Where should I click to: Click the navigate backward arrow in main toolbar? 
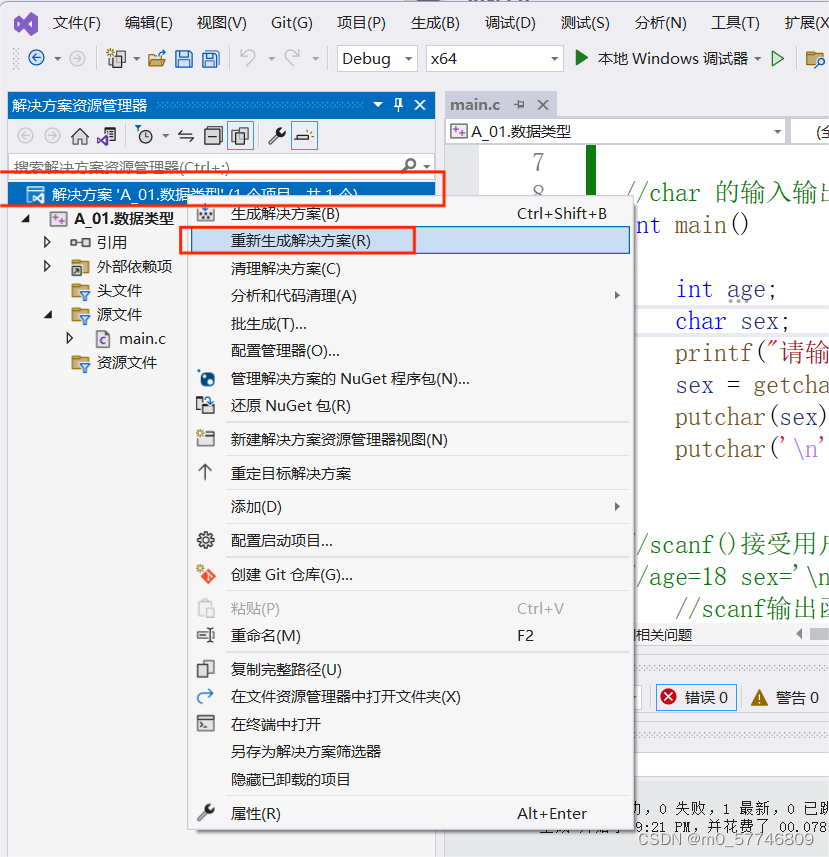tap(37, 58)
